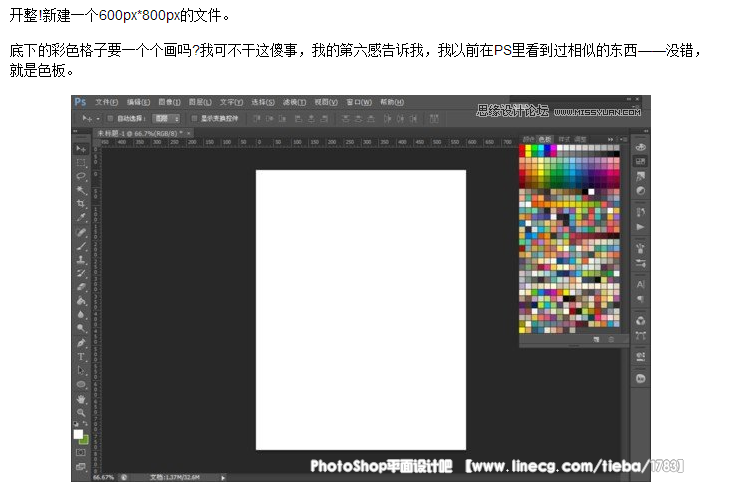Screen dimensions: 734x483
Task: Select the Hand tool
Action: pyautogui.click(x=81, y=399)
